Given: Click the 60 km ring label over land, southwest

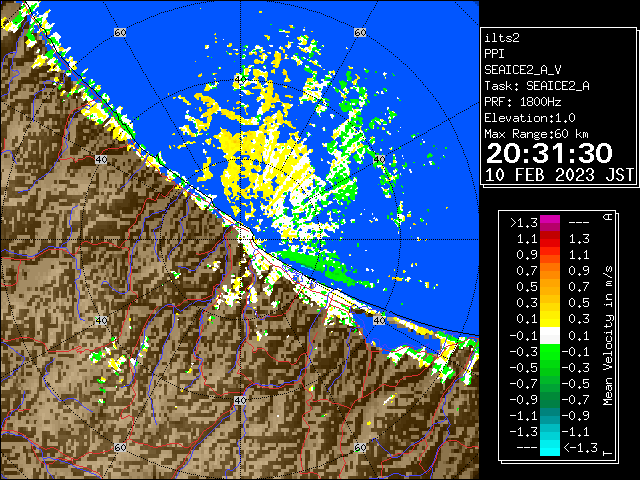Looking at the screenshot, I should (120, 447).
